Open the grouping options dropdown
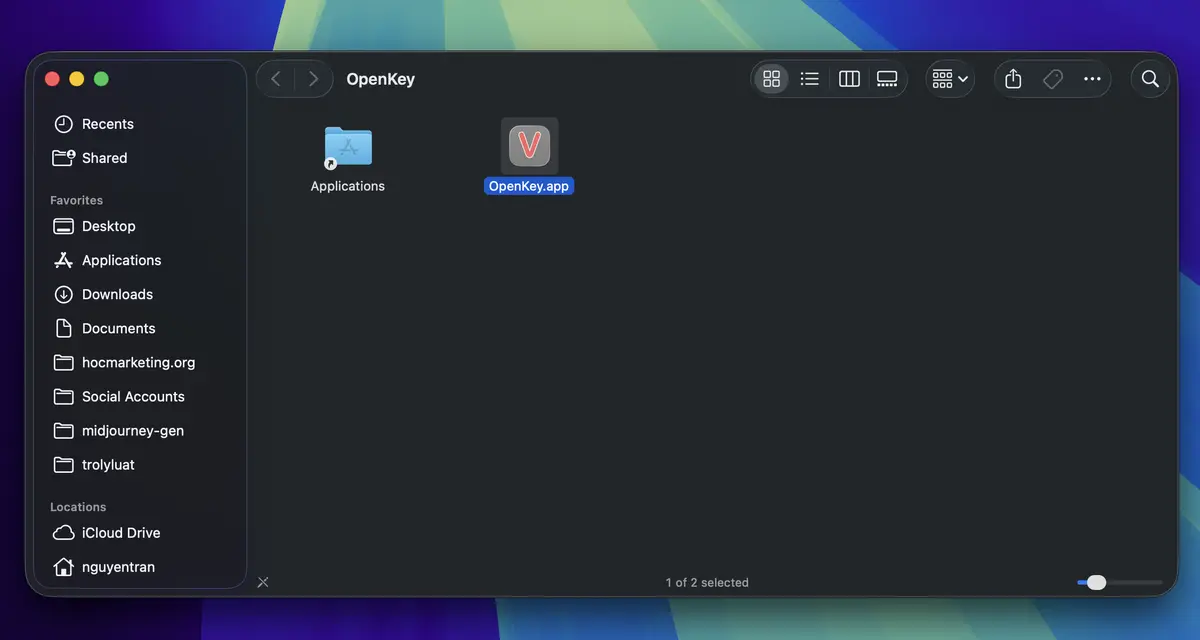This screenshot has width=1200, height=640. pyautogui.click(x=947, y=78)
